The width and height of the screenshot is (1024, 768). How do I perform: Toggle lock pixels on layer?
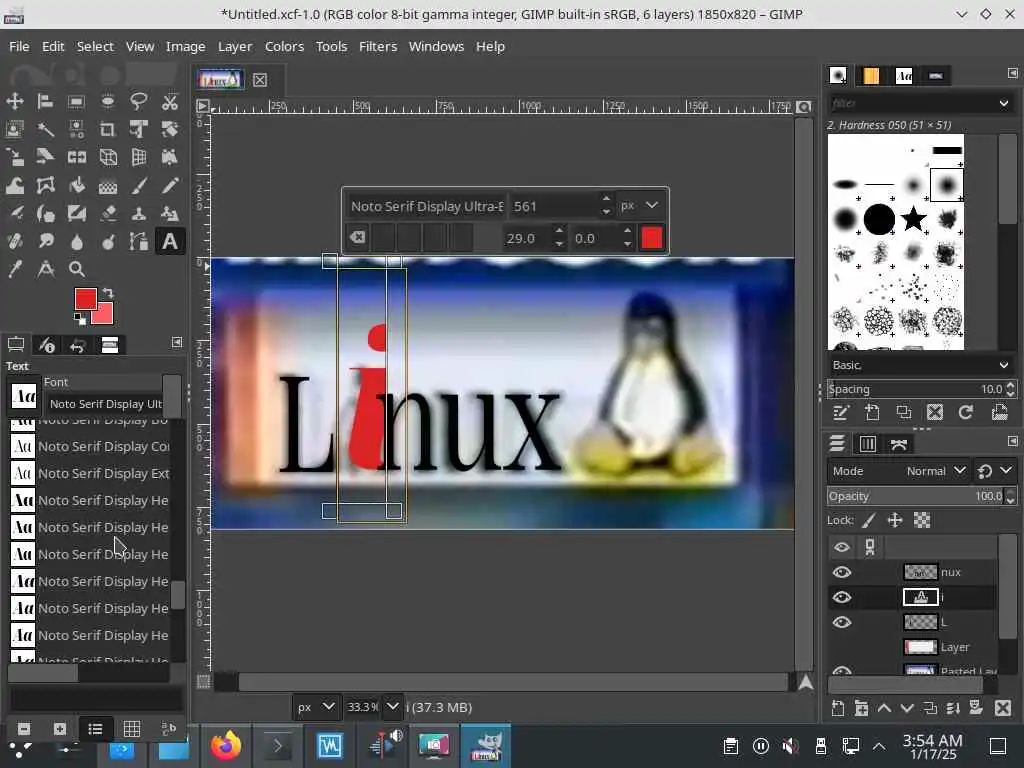point(869,520)
